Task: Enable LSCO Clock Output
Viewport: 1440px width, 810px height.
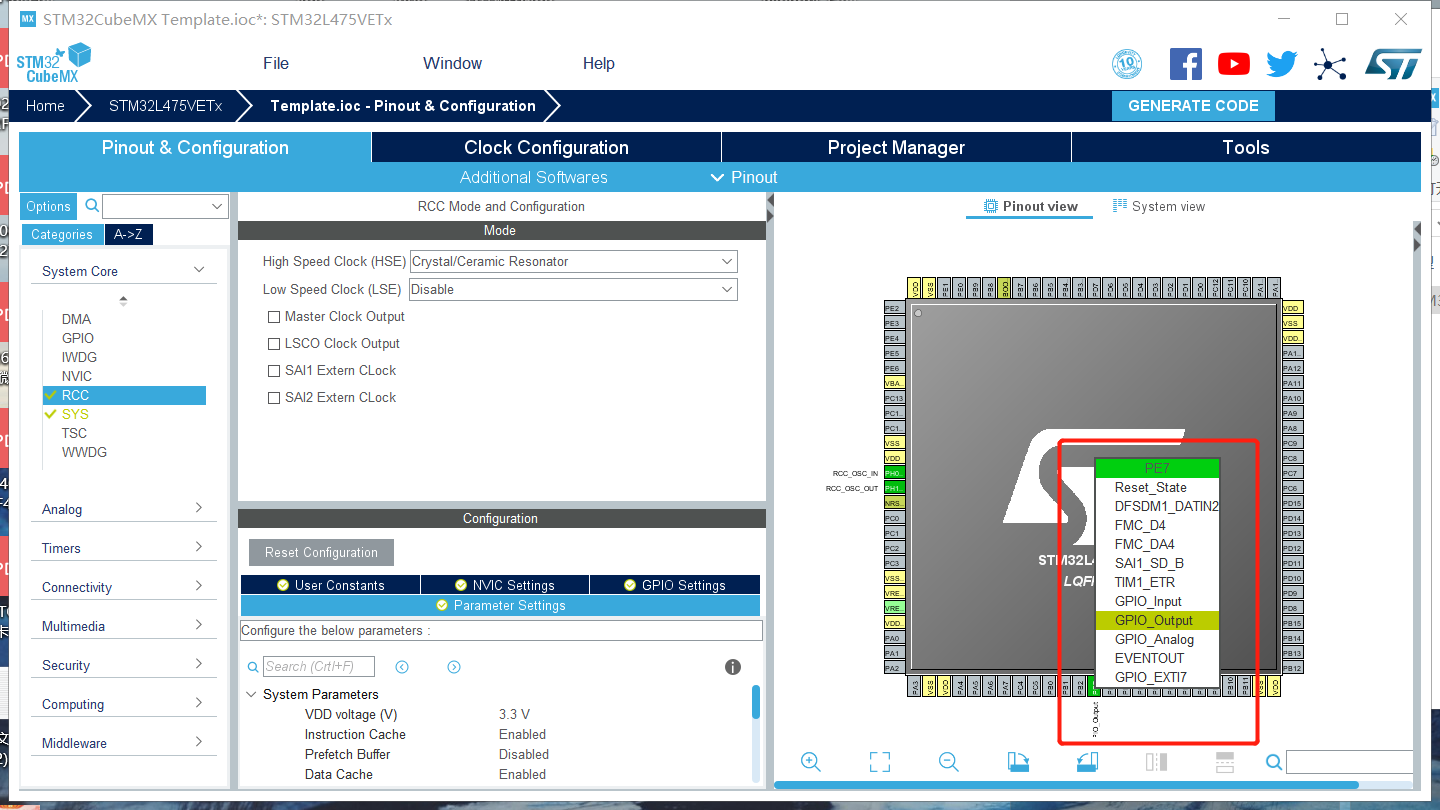Action: pyautogui.click(x=274, y=344)
